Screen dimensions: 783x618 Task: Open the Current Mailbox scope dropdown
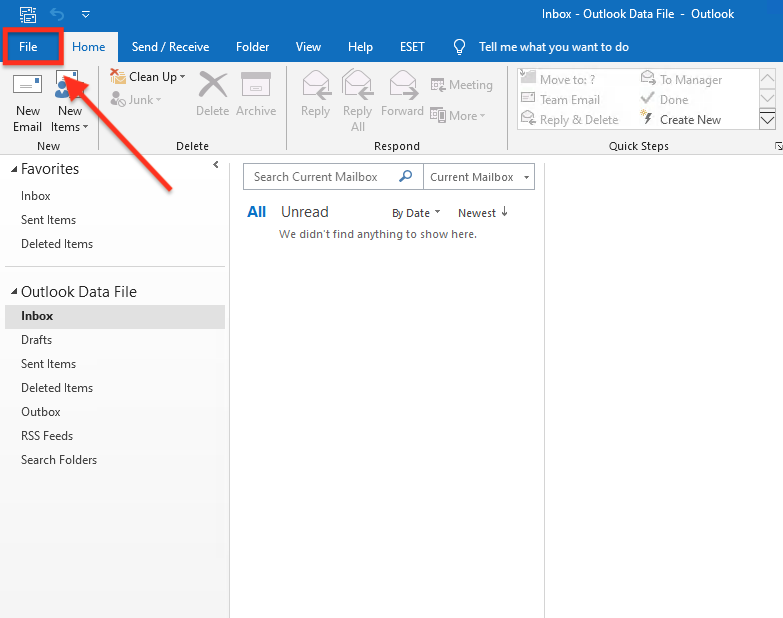click(x=479, y=177)
